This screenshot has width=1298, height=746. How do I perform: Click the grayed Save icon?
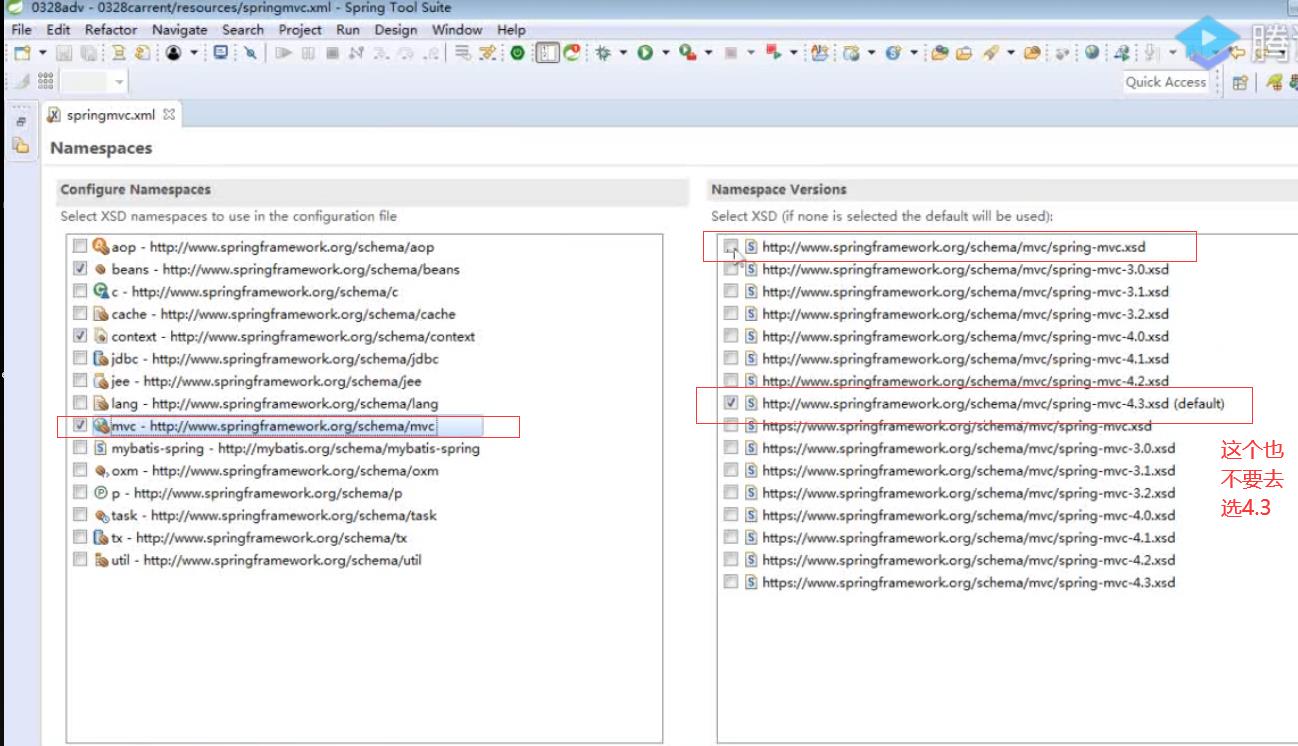click(64, 53)
